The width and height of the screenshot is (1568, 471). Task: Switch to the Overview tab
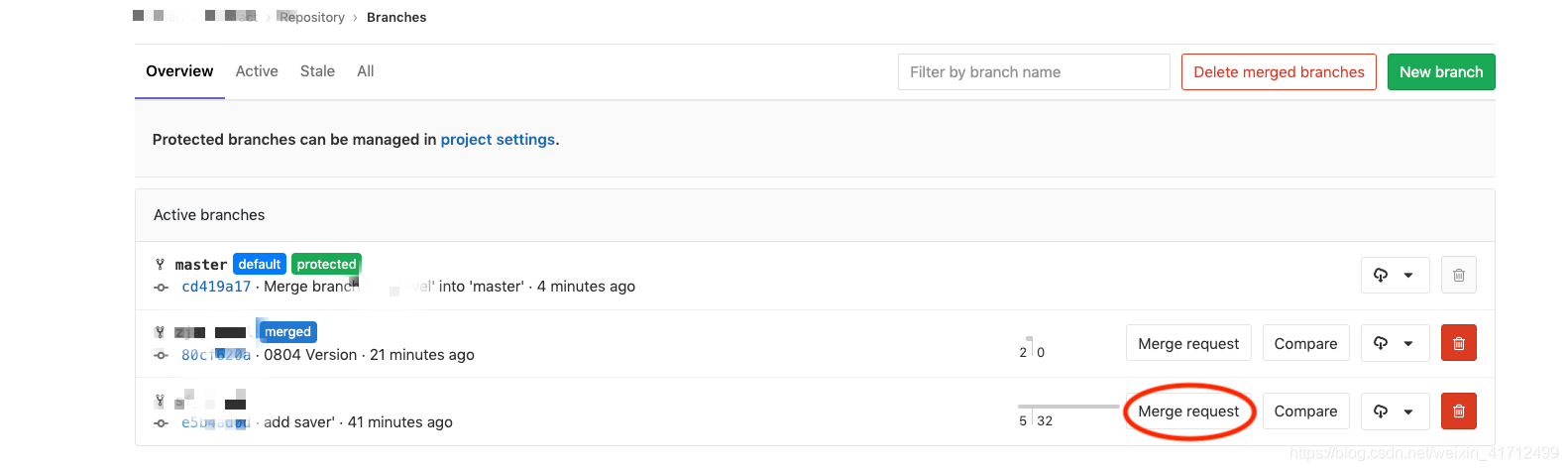179,71
